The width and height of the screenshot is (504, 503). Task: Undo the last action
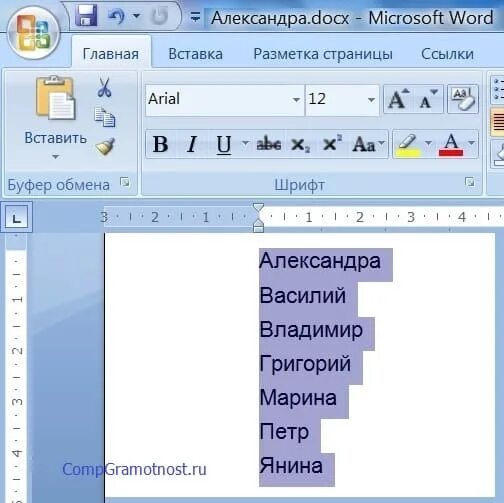[117, 16]
